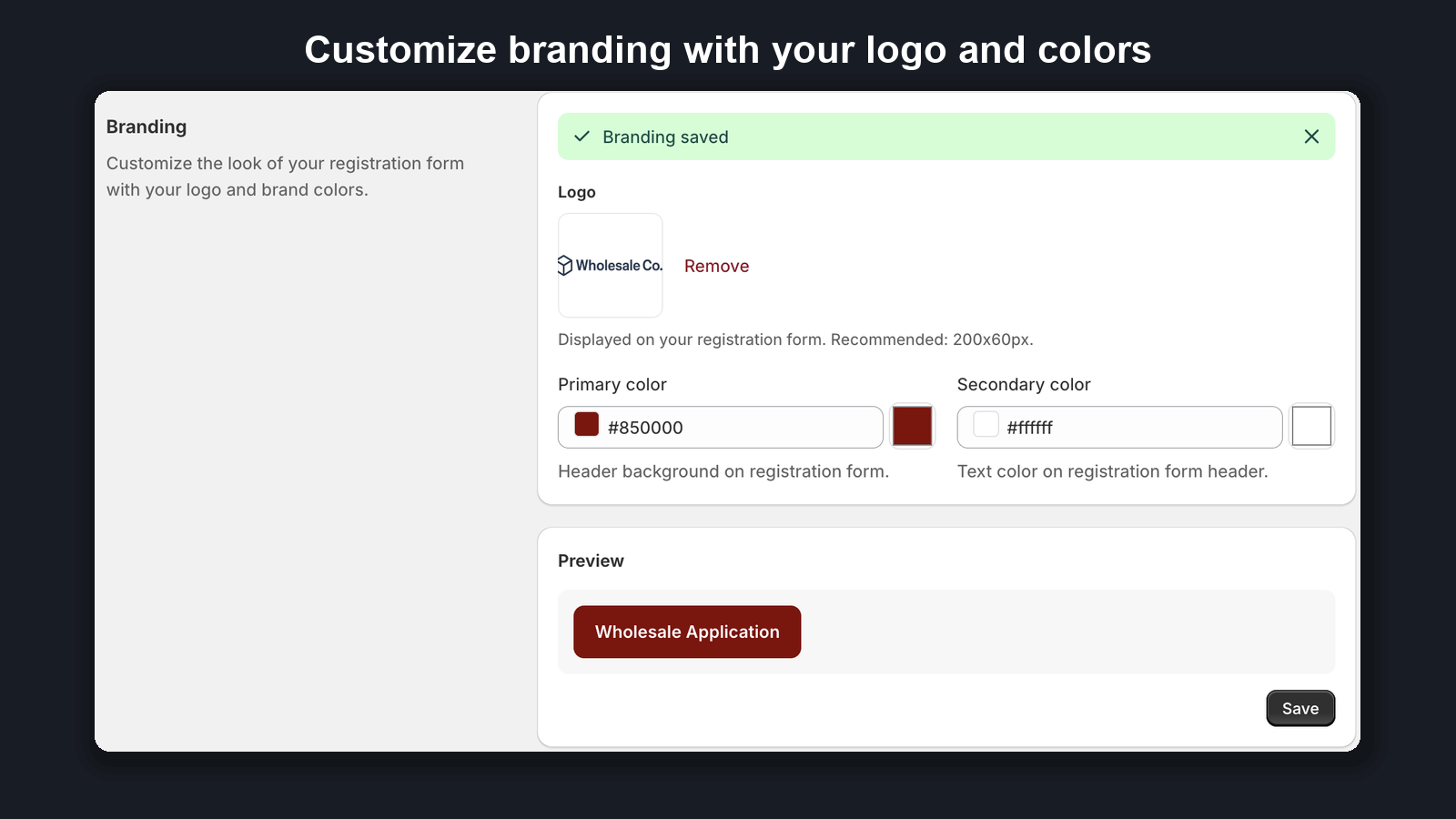Click the #850000 primary color hex field
Viewport: 1456px width, 819px height.
pos(721,427)
